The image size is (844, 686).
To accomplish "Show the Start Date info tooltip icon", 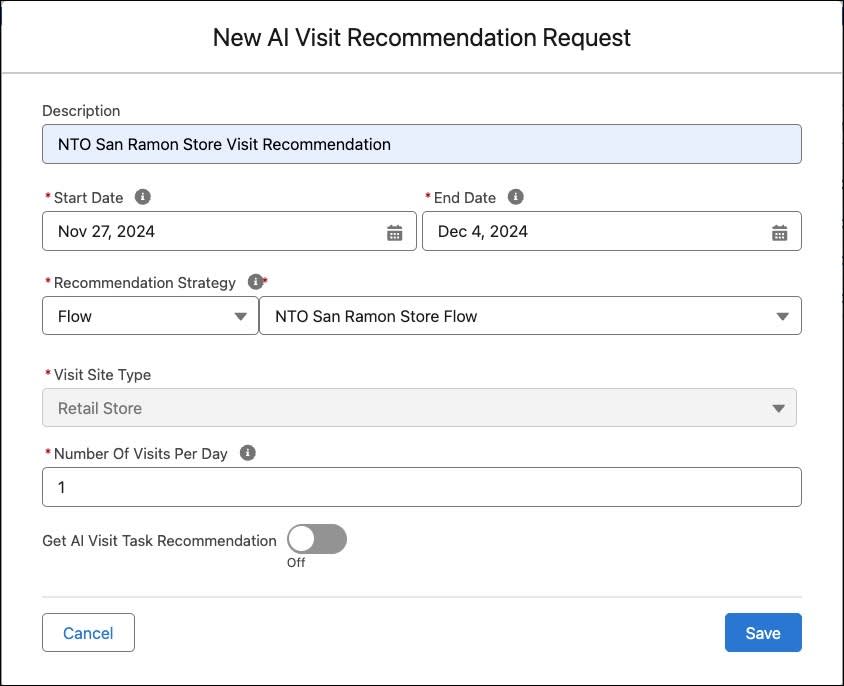I will coord(142,197).
